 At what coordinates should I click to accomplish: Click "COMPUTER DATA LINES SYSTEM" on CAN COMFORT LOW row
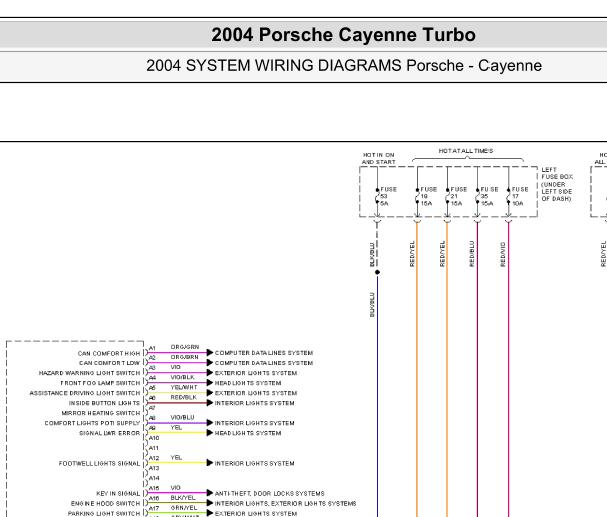tap(264, 363)
